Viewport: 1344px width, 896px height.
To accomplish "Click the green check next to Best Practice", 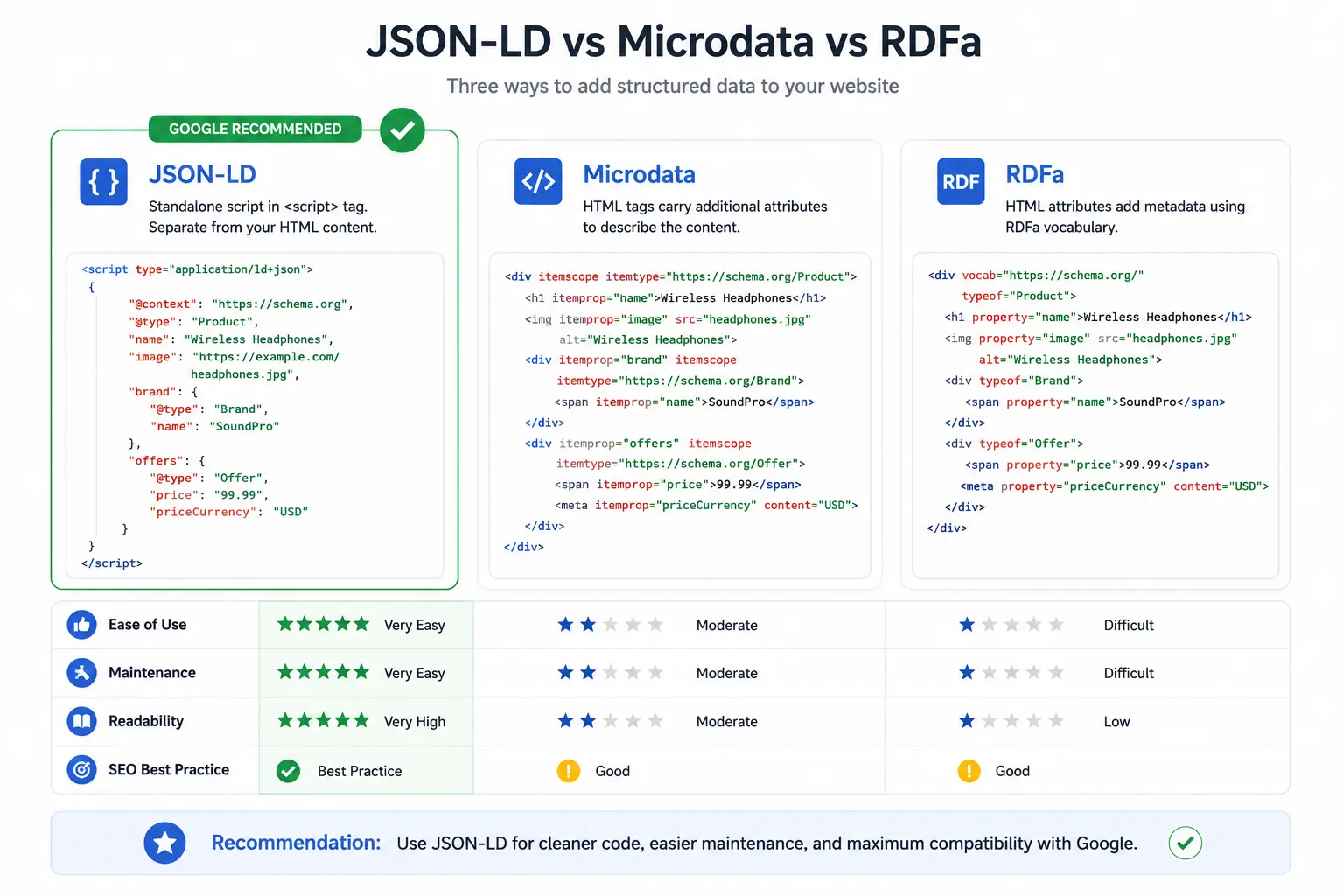I will 288,771.
